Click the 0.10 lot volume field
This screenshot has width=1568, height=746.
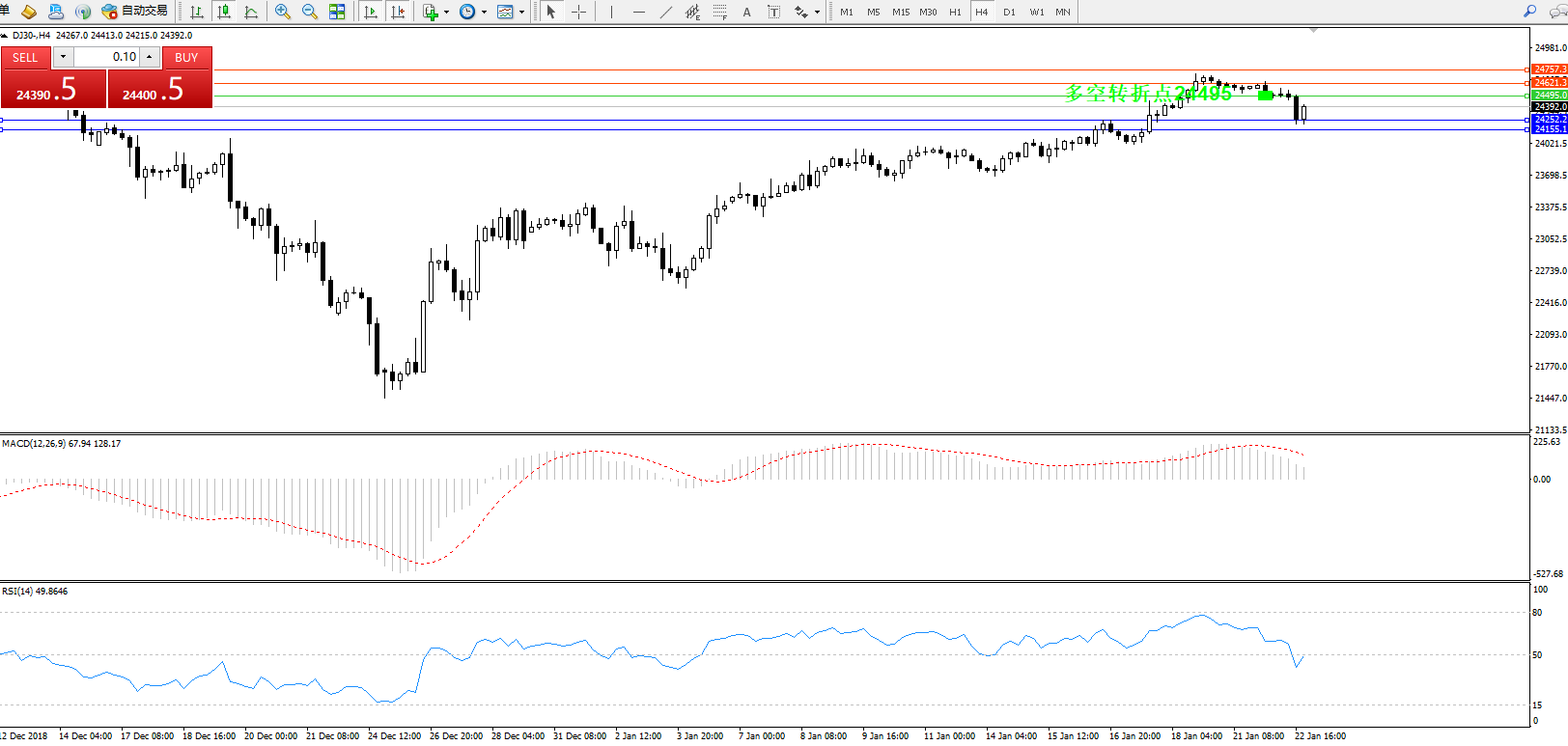[107, 57]
